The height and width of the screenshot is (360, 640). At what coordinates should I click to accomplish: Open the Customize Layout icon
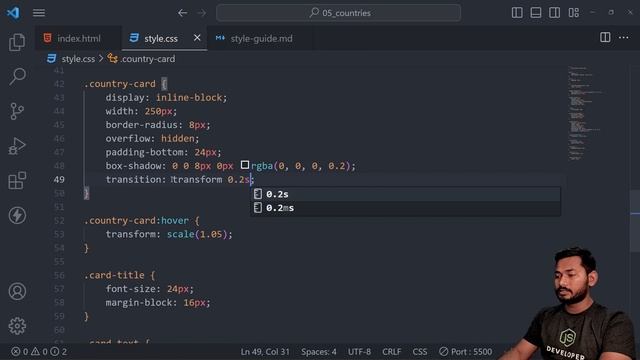[x=573, y=13]
